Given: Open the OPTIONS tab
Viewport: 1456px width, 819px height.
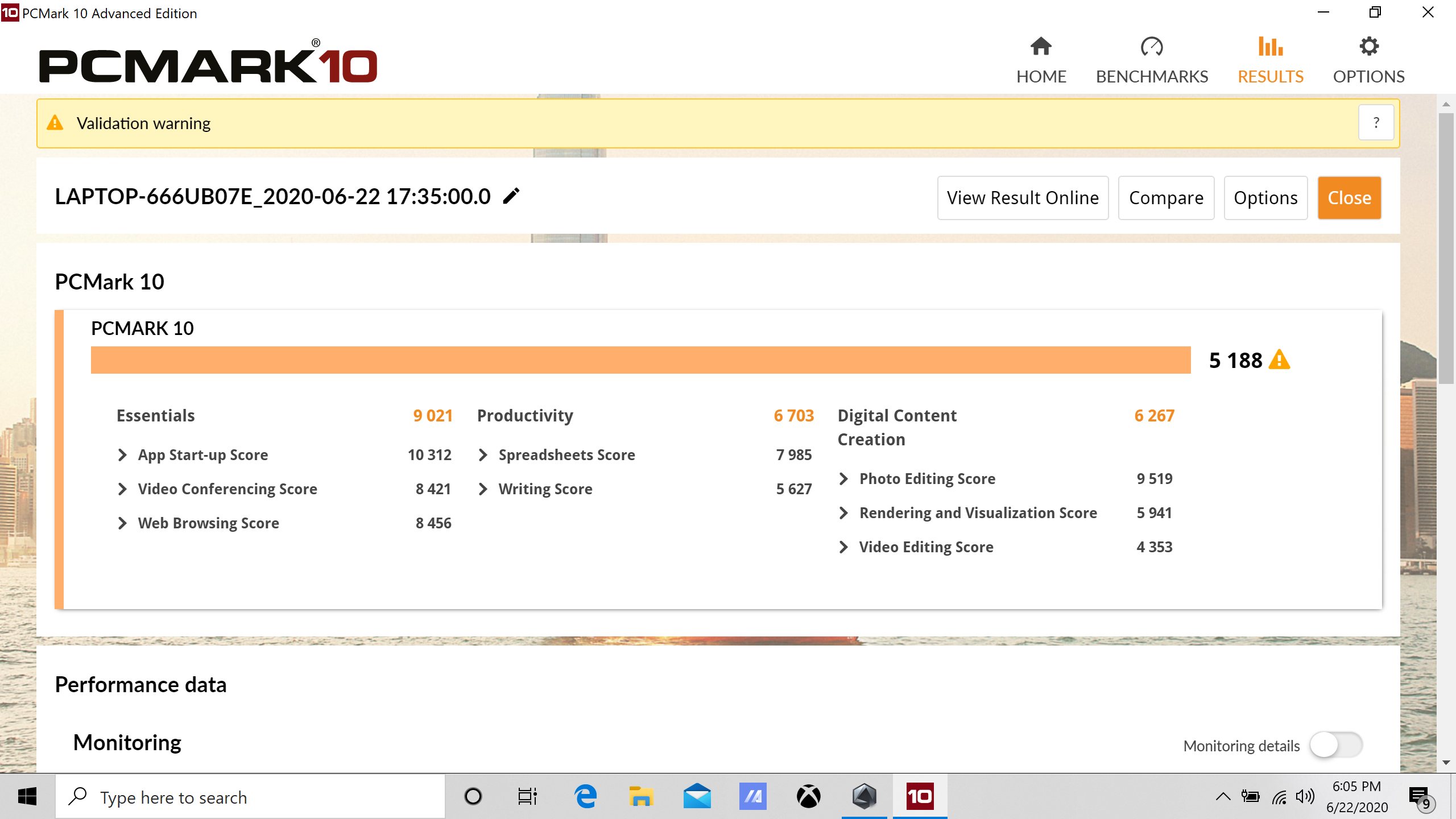Looking at the screenshot, I should [x=1368, y=61].
